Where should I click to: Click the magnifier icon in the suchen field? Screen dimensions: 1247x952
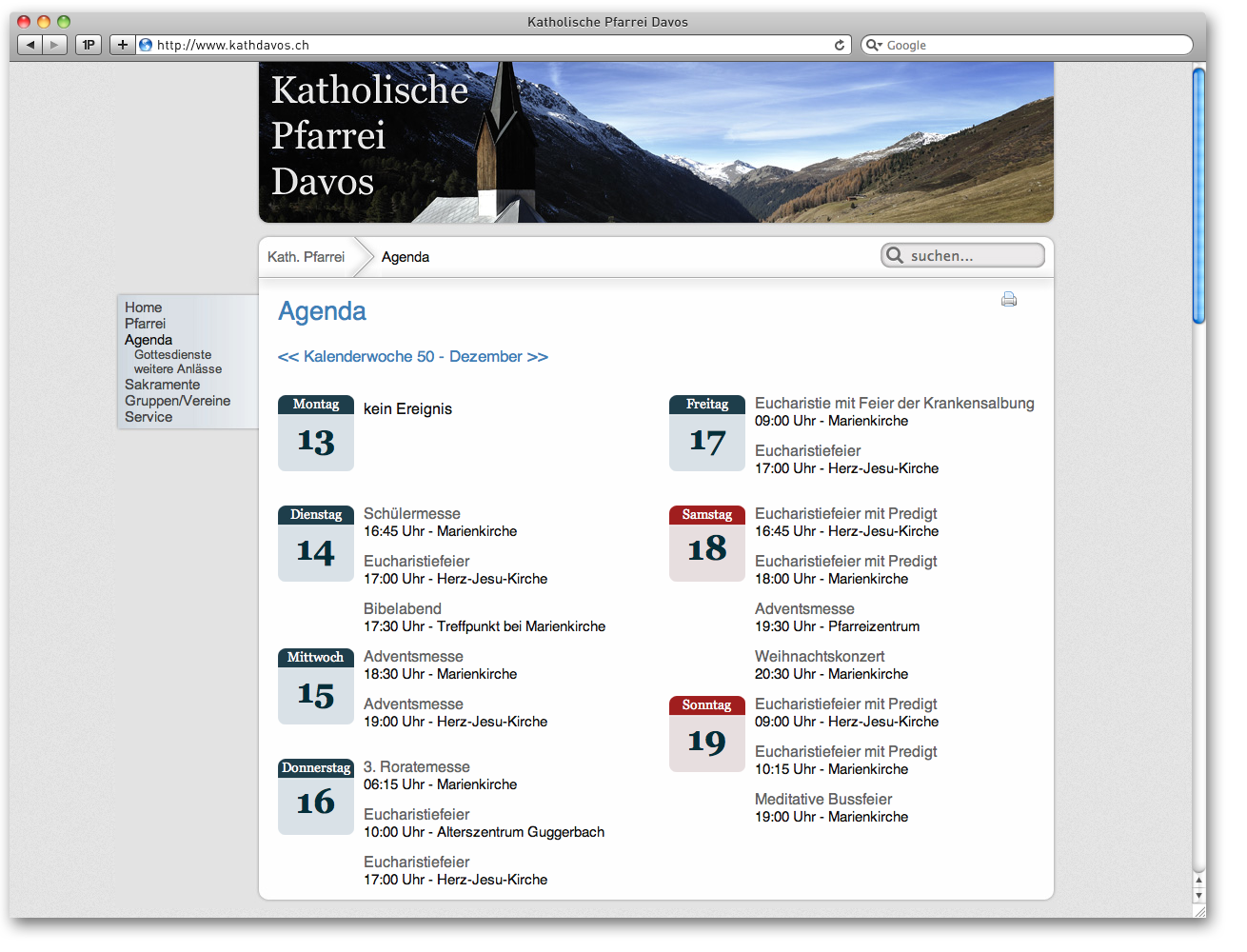tap(895, 255)
